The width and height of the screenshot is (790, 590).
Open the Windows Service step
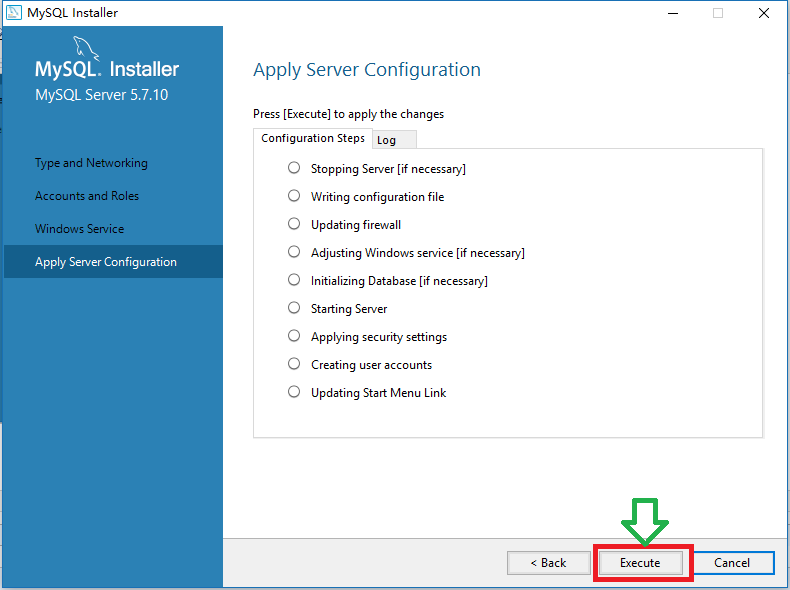[79, 229]
